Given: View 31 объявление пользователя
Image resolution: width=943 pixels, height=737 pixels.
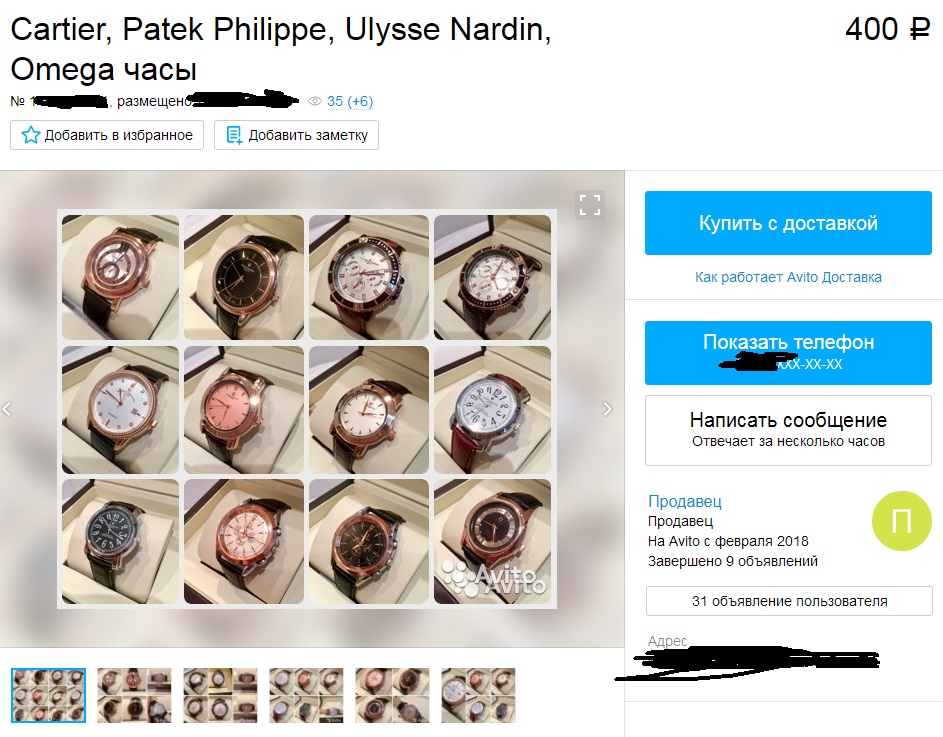Looking at the screenshot, I should (789, 601).
